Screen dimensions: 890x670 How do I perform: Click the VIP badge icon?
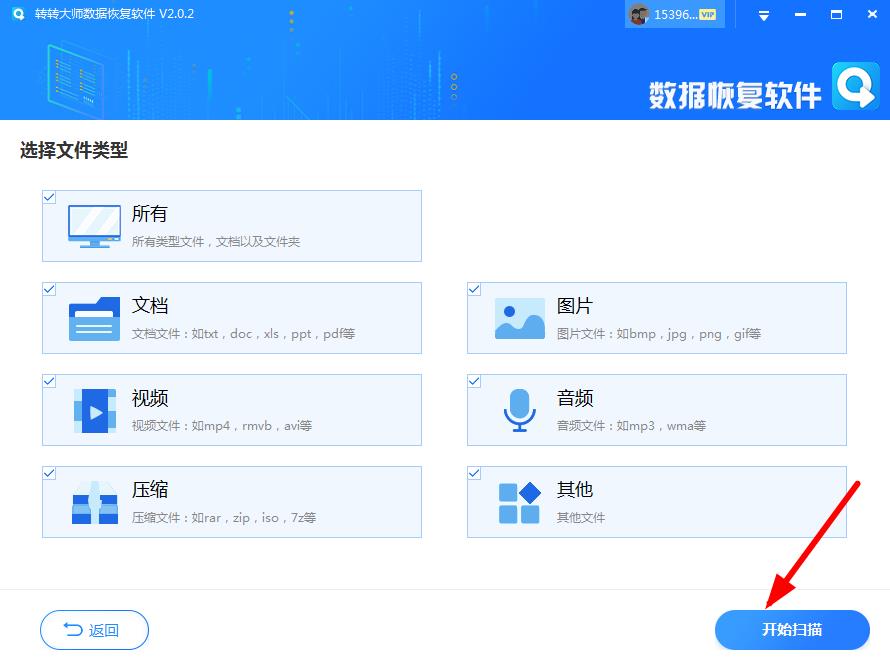tap(707, 15)
